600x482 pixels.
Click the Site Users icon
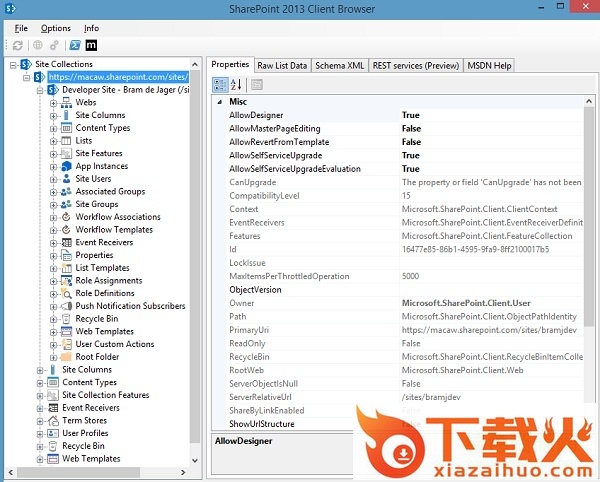point(66,179)
